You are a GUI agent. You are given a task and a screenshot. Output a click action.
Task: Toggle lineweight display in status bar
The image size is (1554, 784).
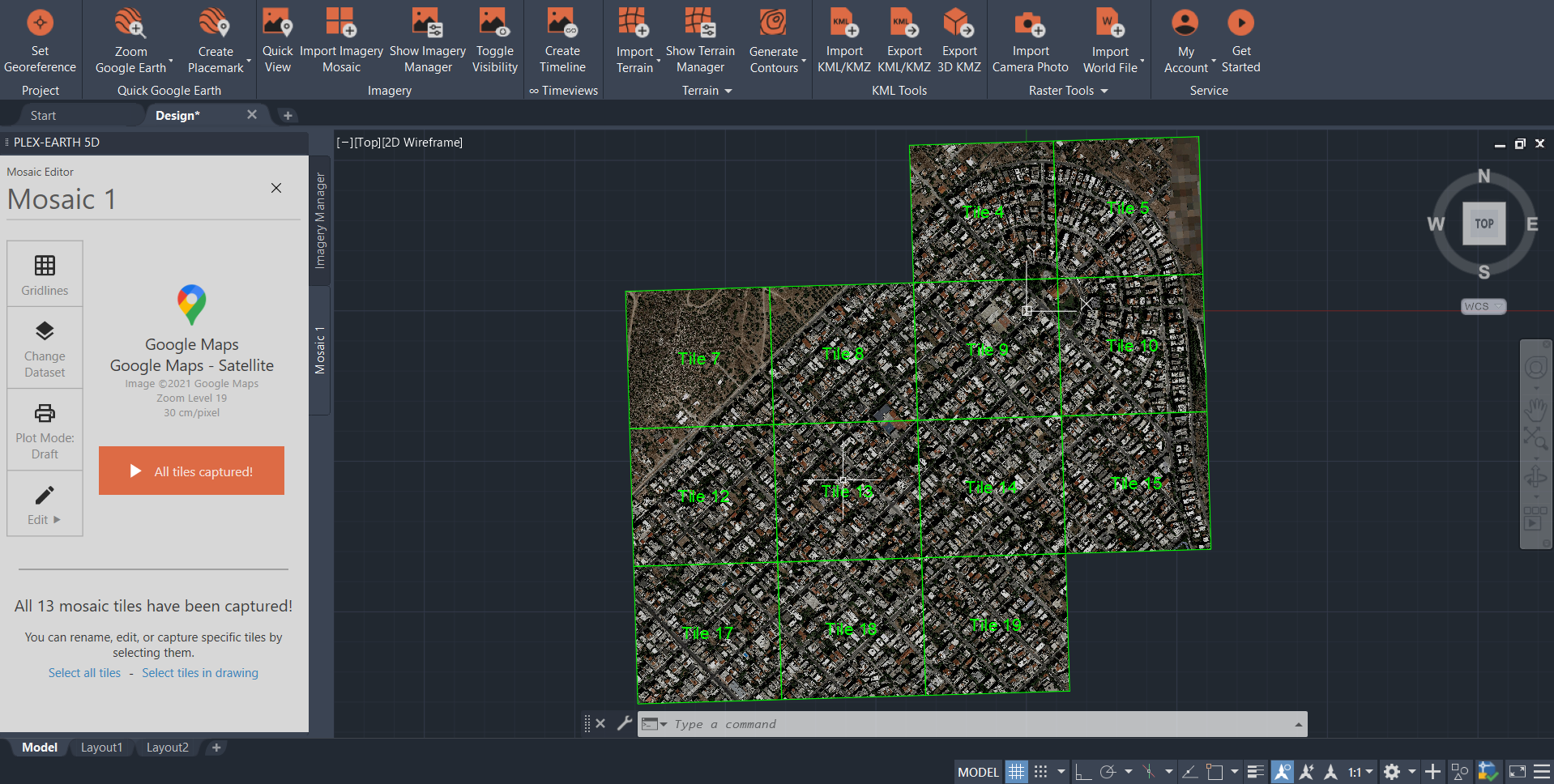(1255, 772)
